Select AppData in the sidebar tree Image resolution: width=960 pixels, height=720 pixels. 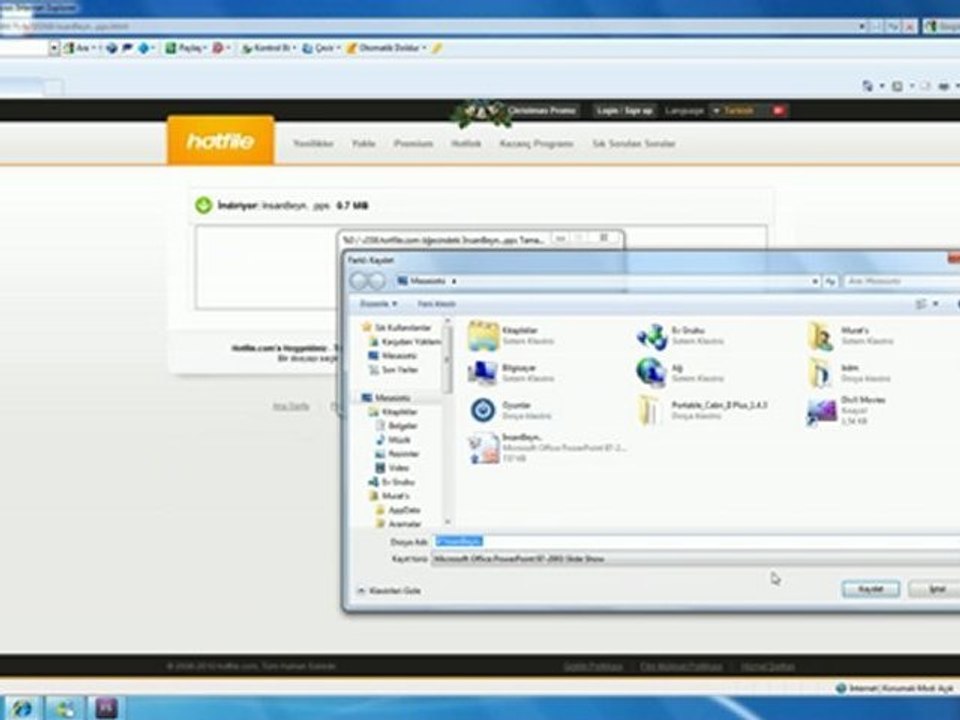398,510
